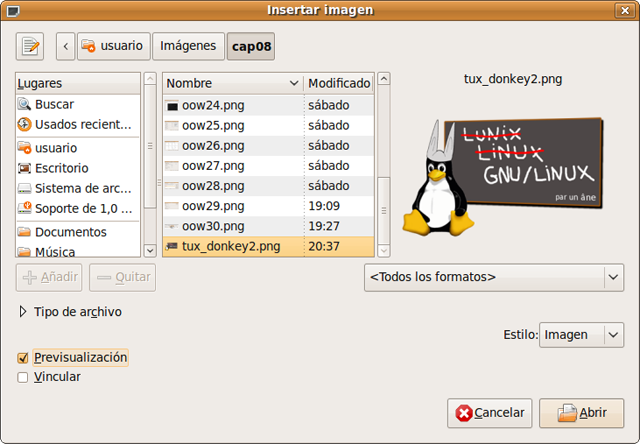This screenshot has height=444, width=640.
Task: Open Documentos folder in places list
Action: pyautogui.click(x=70, y=232)
